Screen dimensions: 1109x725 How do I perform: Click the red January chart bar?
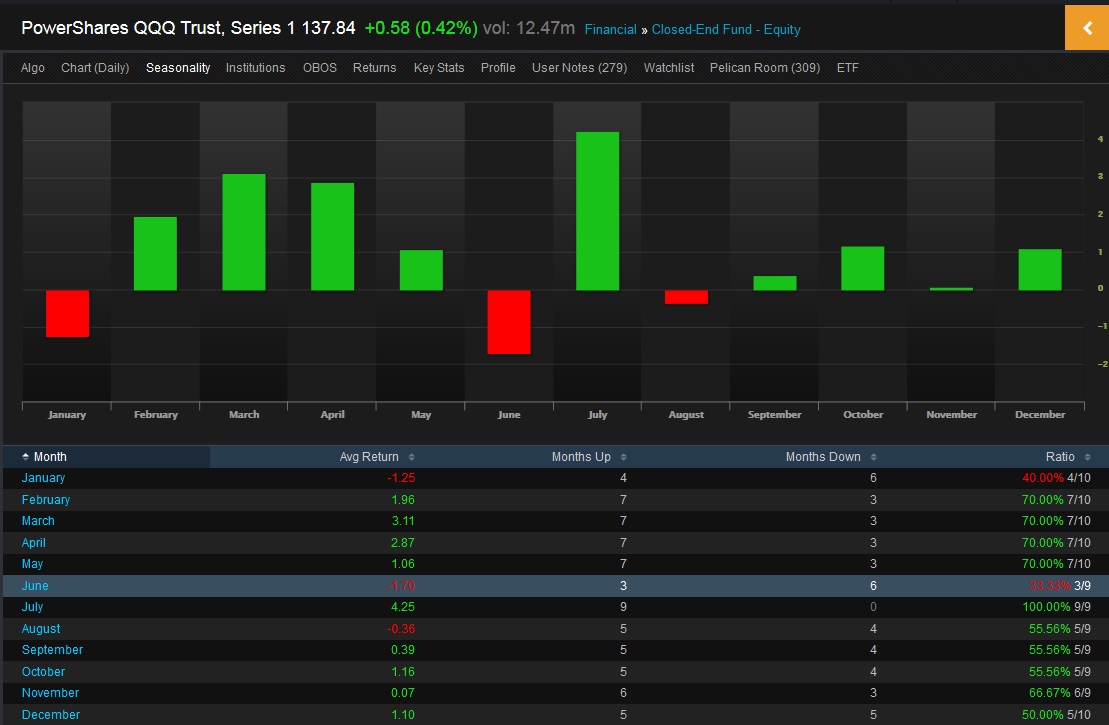[68, 313]
